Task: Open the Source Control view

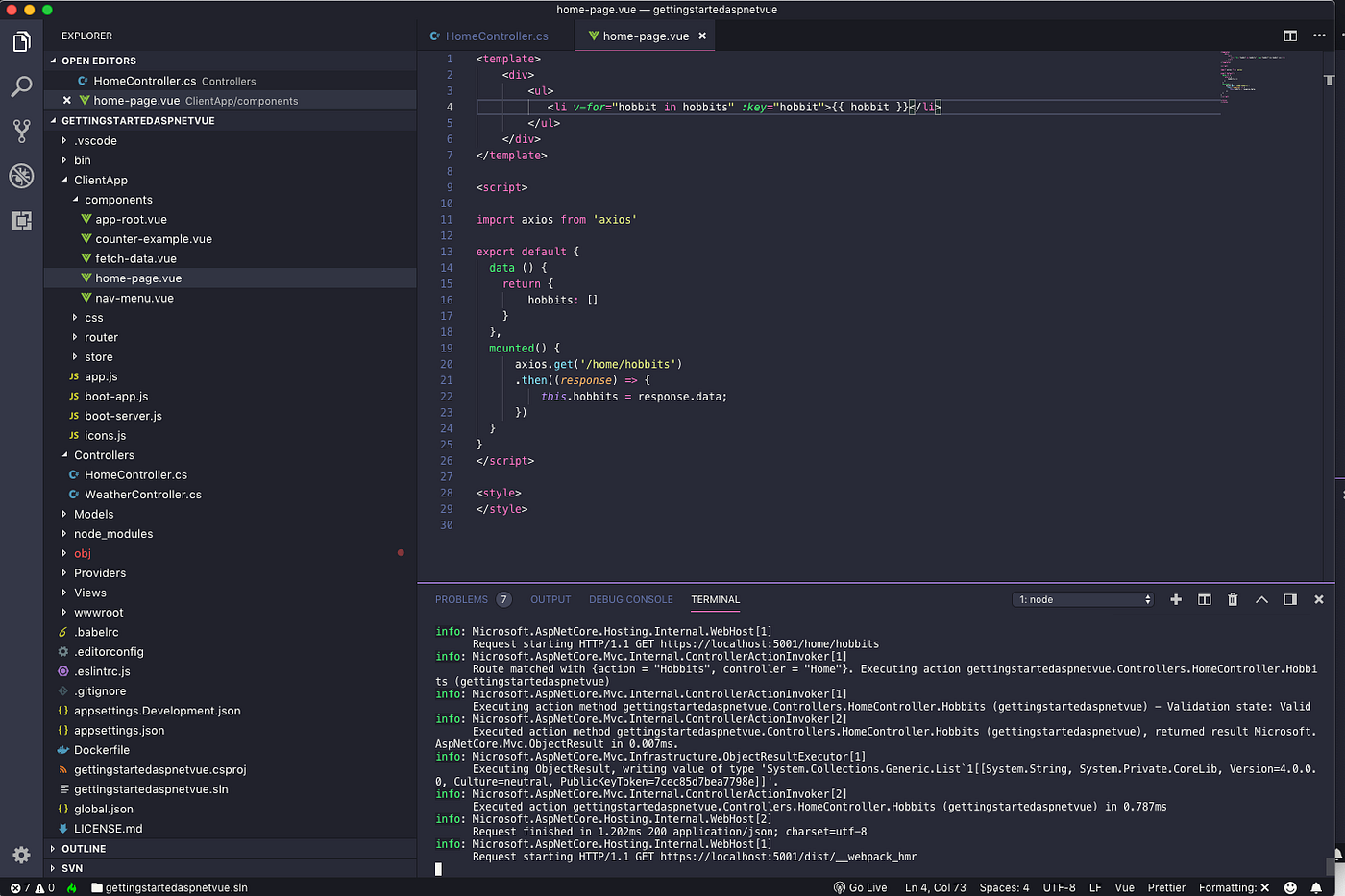Action: pos(21,132)
